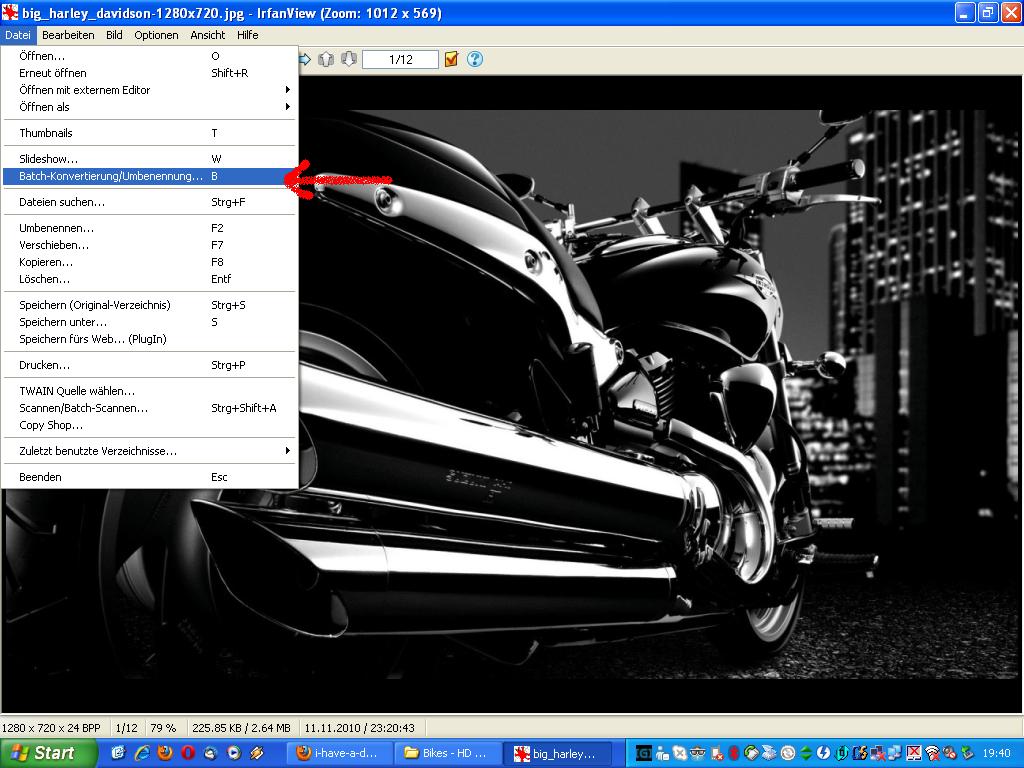This screenshot has height=768, width=1024.
Task: Open the Ansicht menu
Action: (208, 35)
